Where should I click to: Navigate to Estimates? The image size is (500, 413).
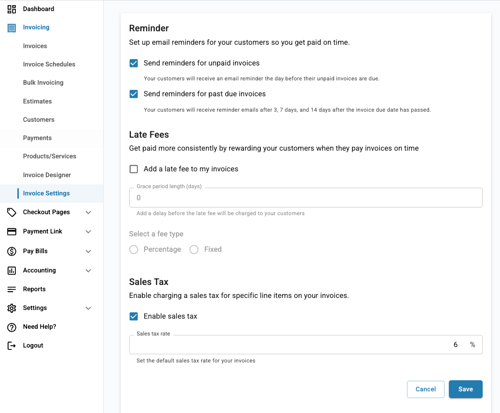[x=37, y=101]
